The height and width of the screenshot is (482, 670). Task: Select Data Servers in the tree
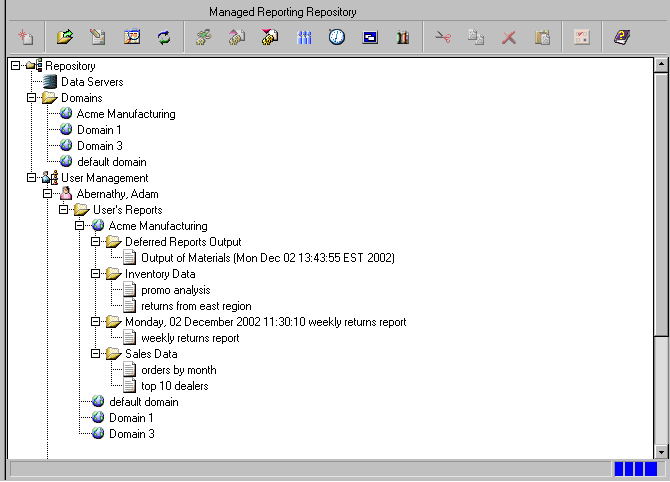click(x=92, y=82)
